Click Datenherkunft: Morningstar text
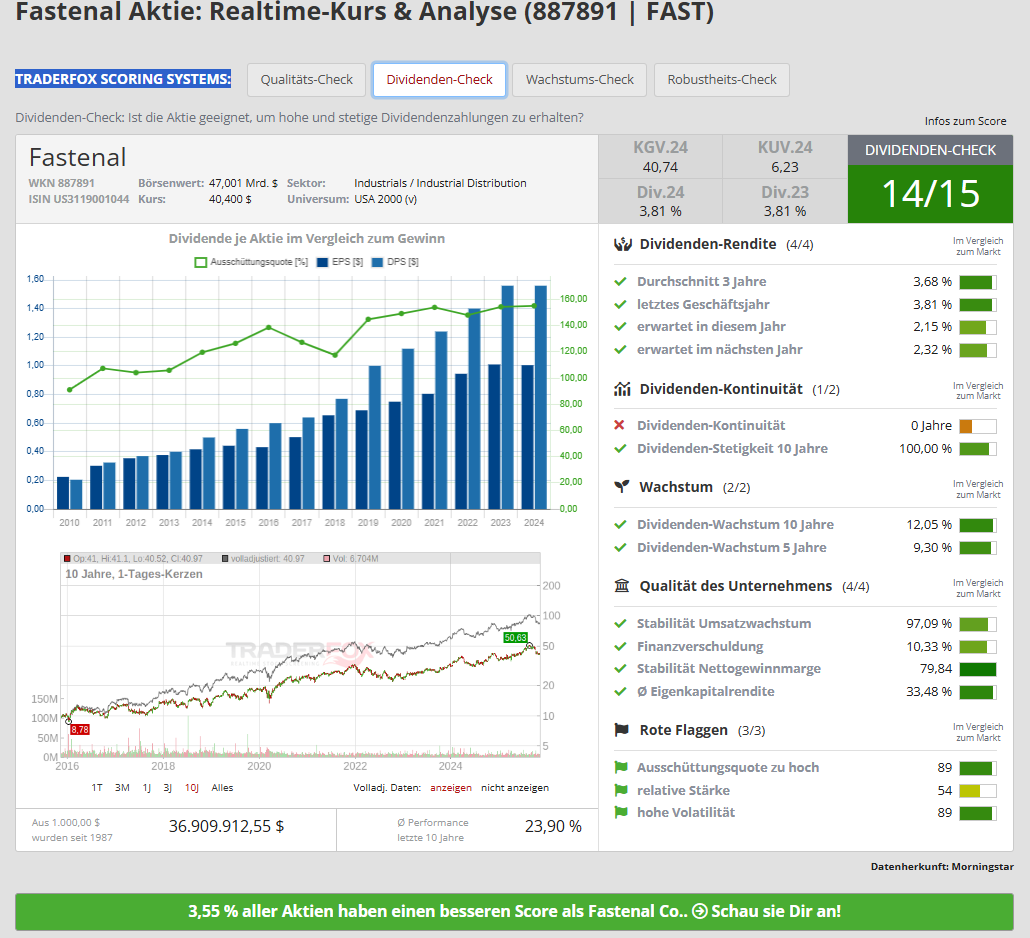This screenshot has width=1030, height=938. pyautogui.click(x=942, y=866)
